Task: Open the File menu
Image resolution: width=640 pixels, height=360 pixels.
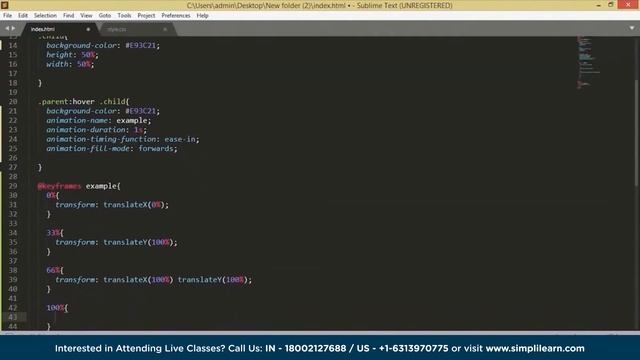Action: [x=7, y=16]
